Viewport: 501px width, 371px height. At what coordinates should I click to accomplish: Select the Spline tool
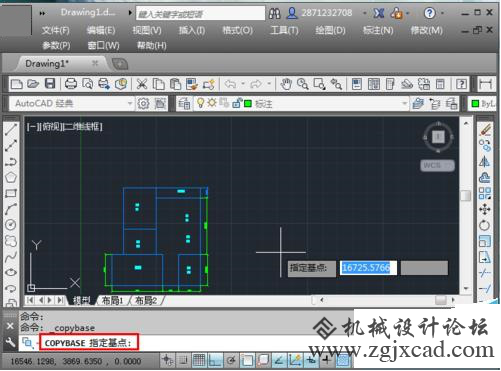coord(11,257)
